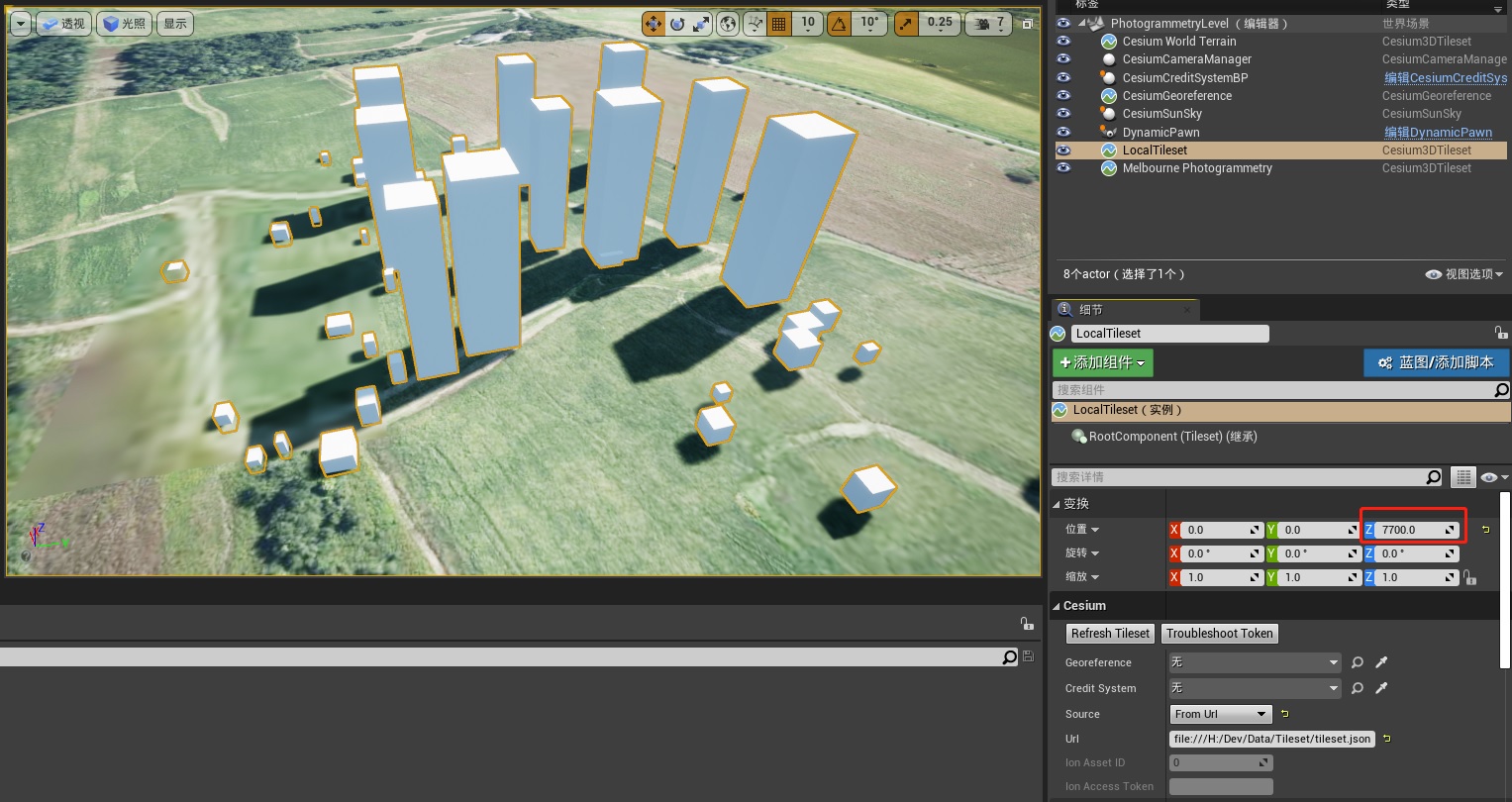
Task: Toggle rotation angle snapping icon
Action: pos(839,23)
